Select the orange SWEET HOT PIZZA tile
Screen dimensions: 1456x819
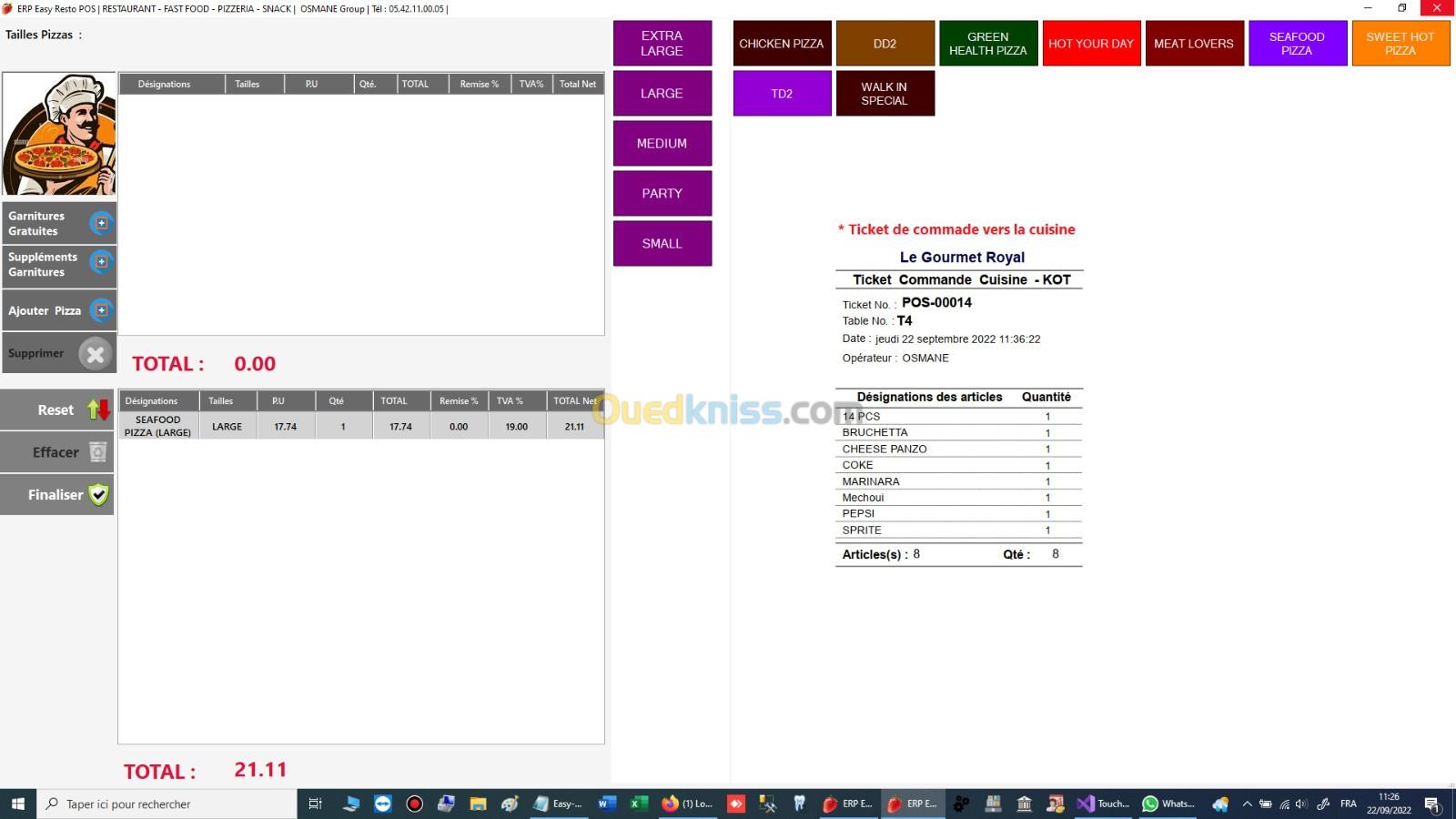[1400, 44]
